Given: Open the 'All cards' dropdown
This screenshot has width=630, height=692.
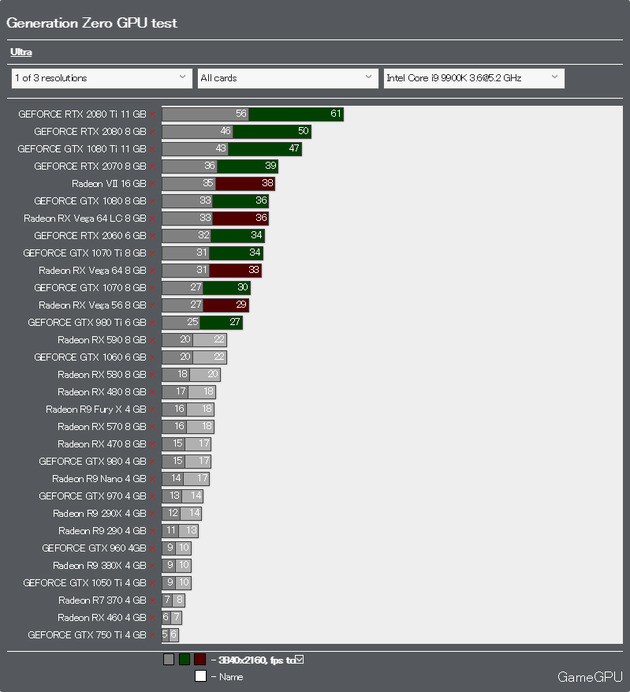Looking at the screenshot, I should (x=288, y=78).
